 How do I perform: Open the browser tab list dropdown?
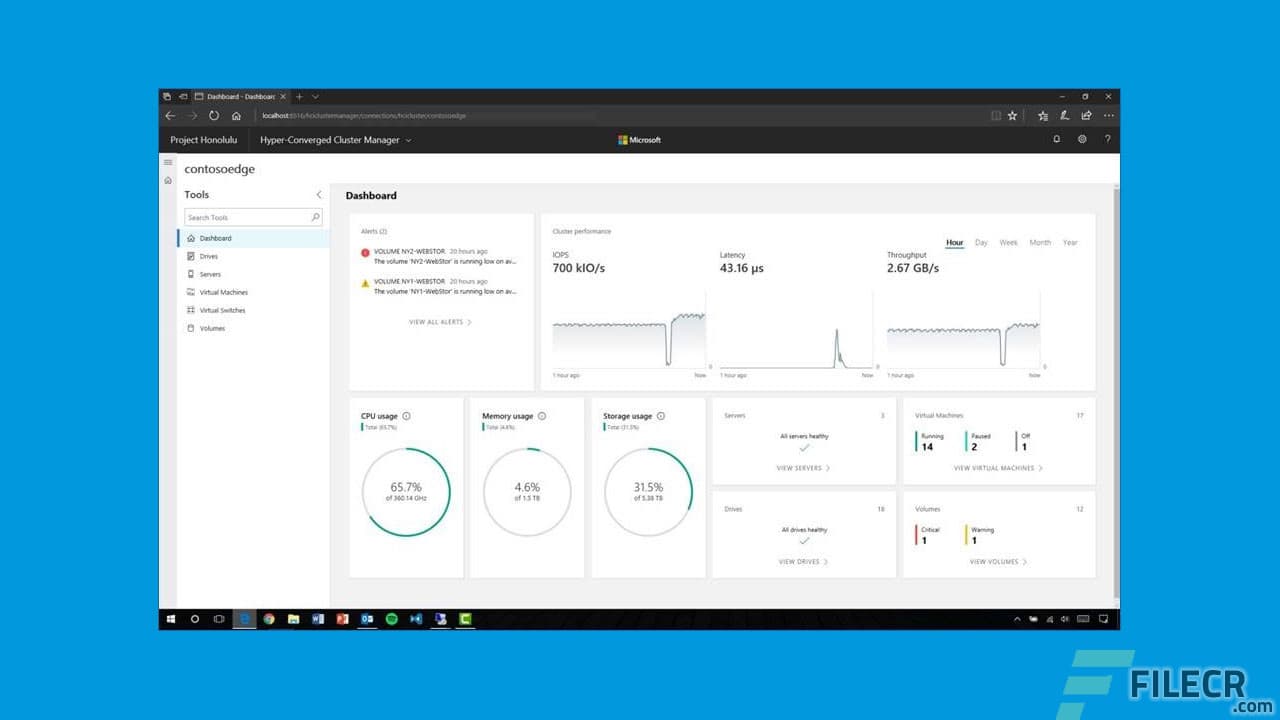pos(315,96)
